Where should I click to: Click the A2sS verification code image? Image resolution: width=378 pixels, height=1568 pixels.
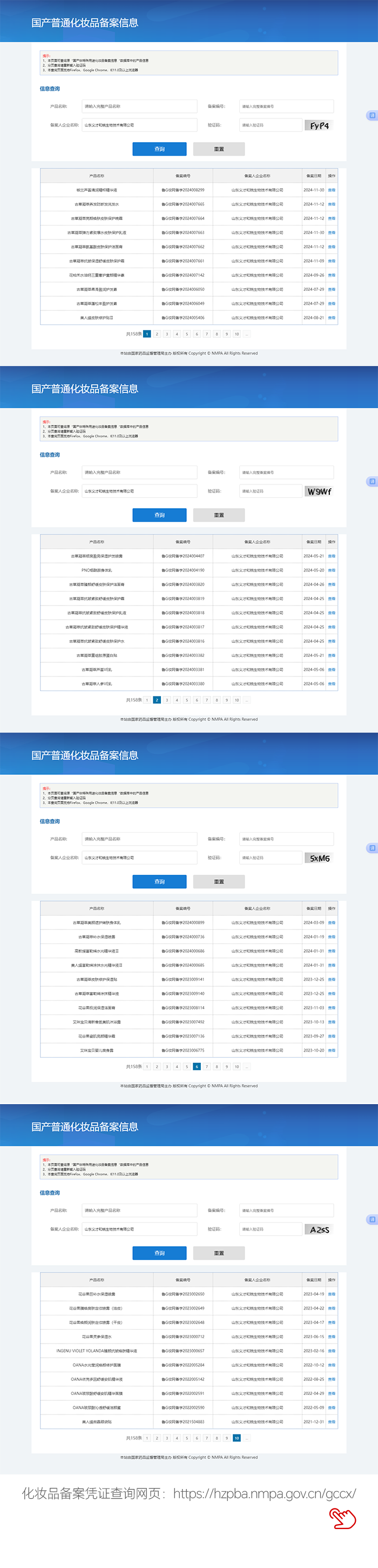(319, 1229)
